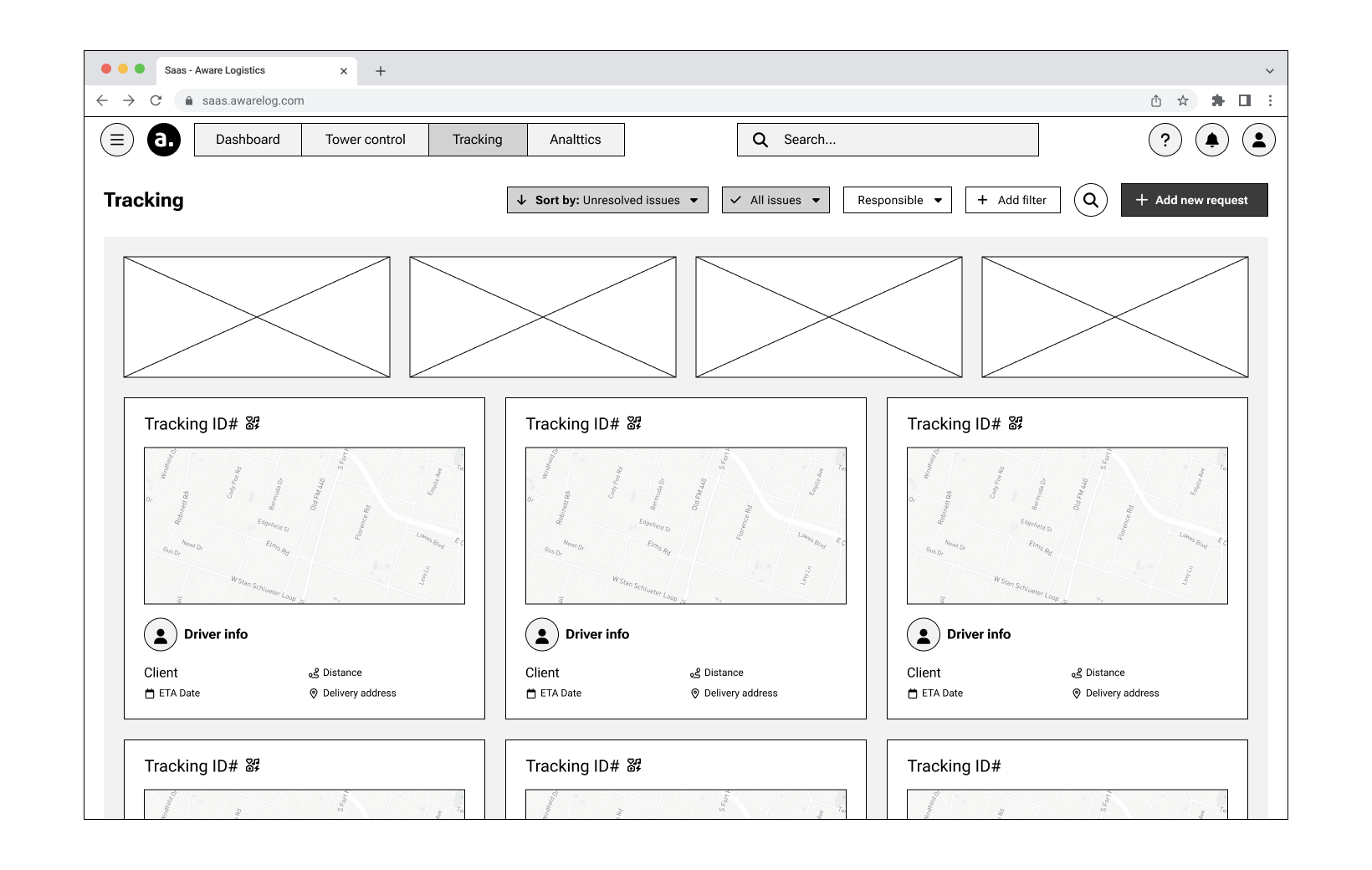1372x870 pixels.
Task: Click QR code icon on first row's right card
Action: [1016, 423]
